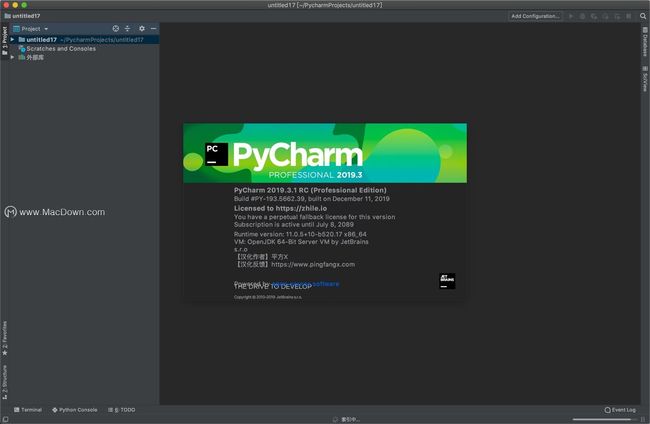This screenshot has height=424, width=650.
Task: Click the PC logo in About splash
Action: [x=216, y=154]
